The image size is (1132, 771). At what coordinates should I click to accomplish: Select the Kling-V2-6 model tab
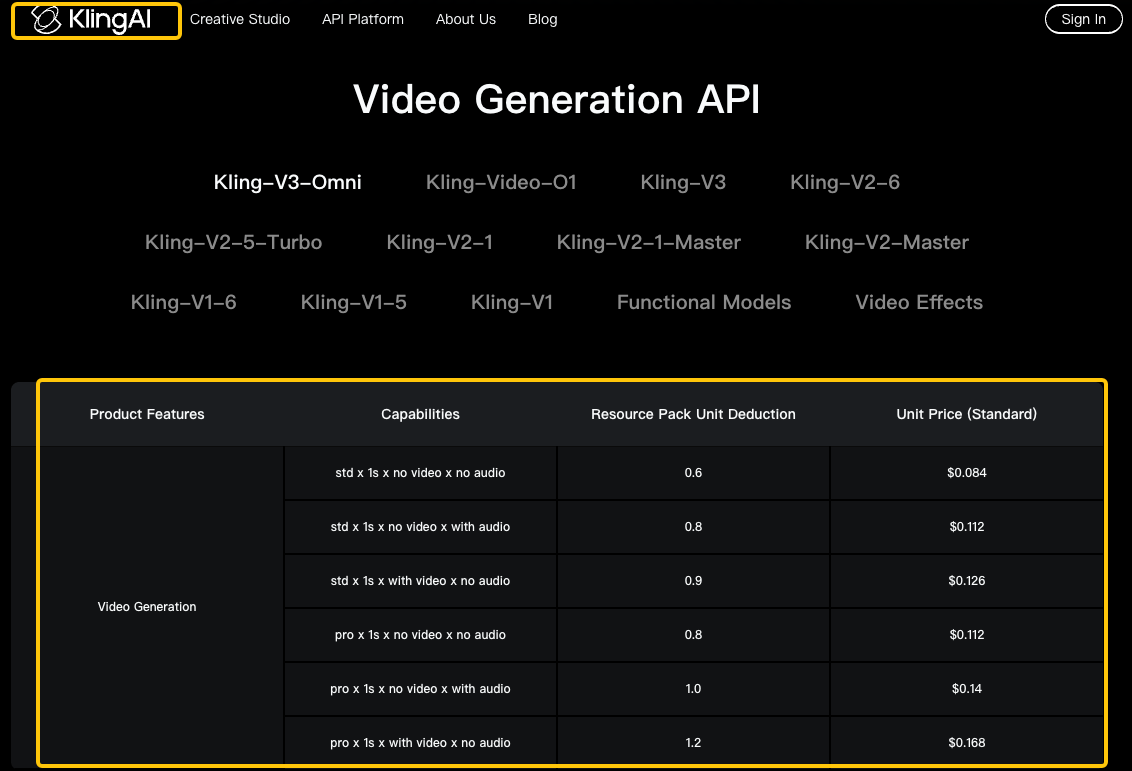click(x=845, y=182)
